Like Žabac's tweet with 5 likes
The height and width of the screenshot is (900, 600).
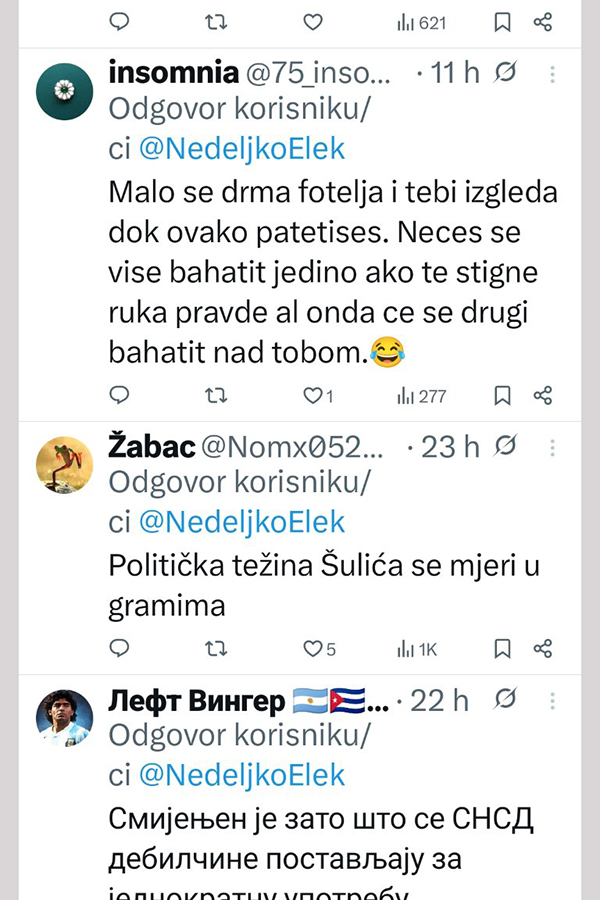tap(312, 649)
